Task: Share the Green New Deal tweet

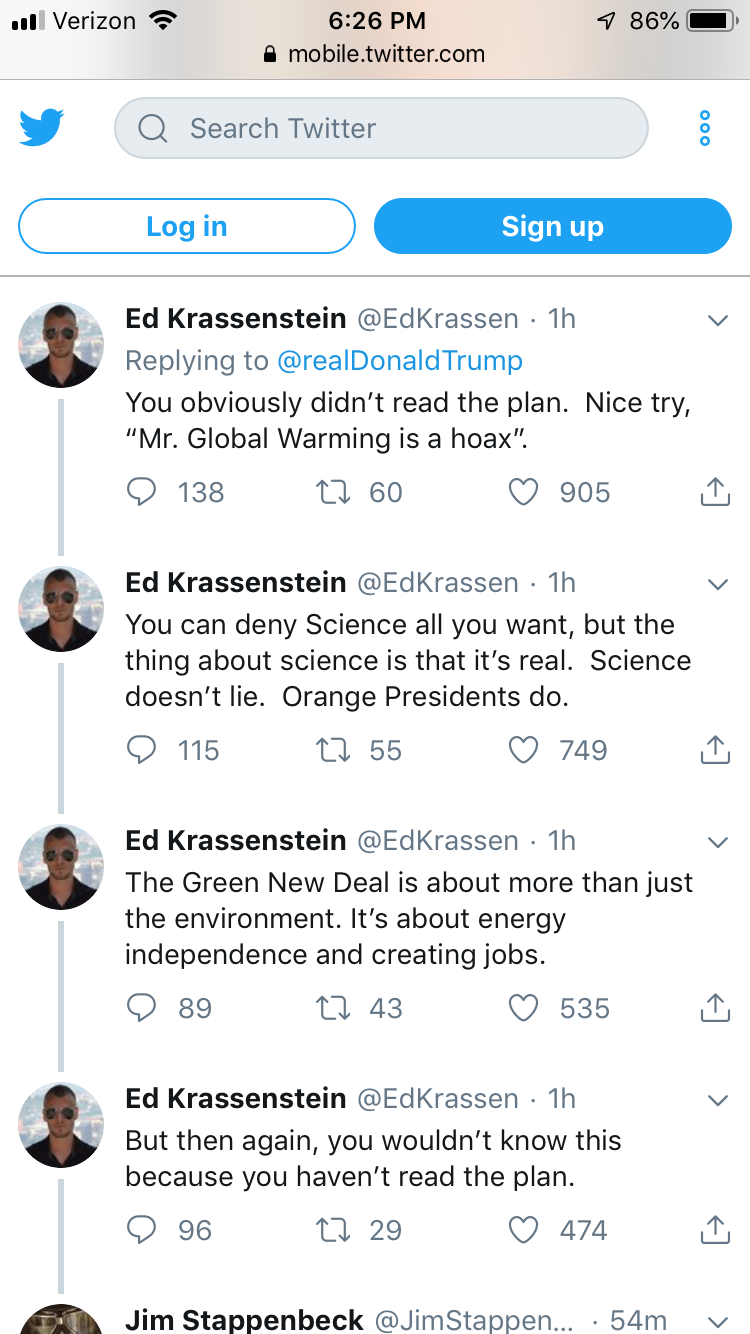Action: tap(715, 1008)
